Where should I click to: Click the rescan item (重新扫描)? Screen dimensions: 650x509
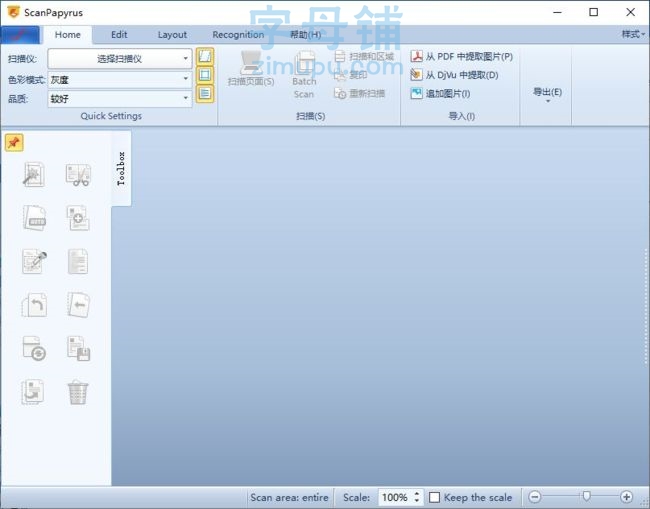(359, 94)
